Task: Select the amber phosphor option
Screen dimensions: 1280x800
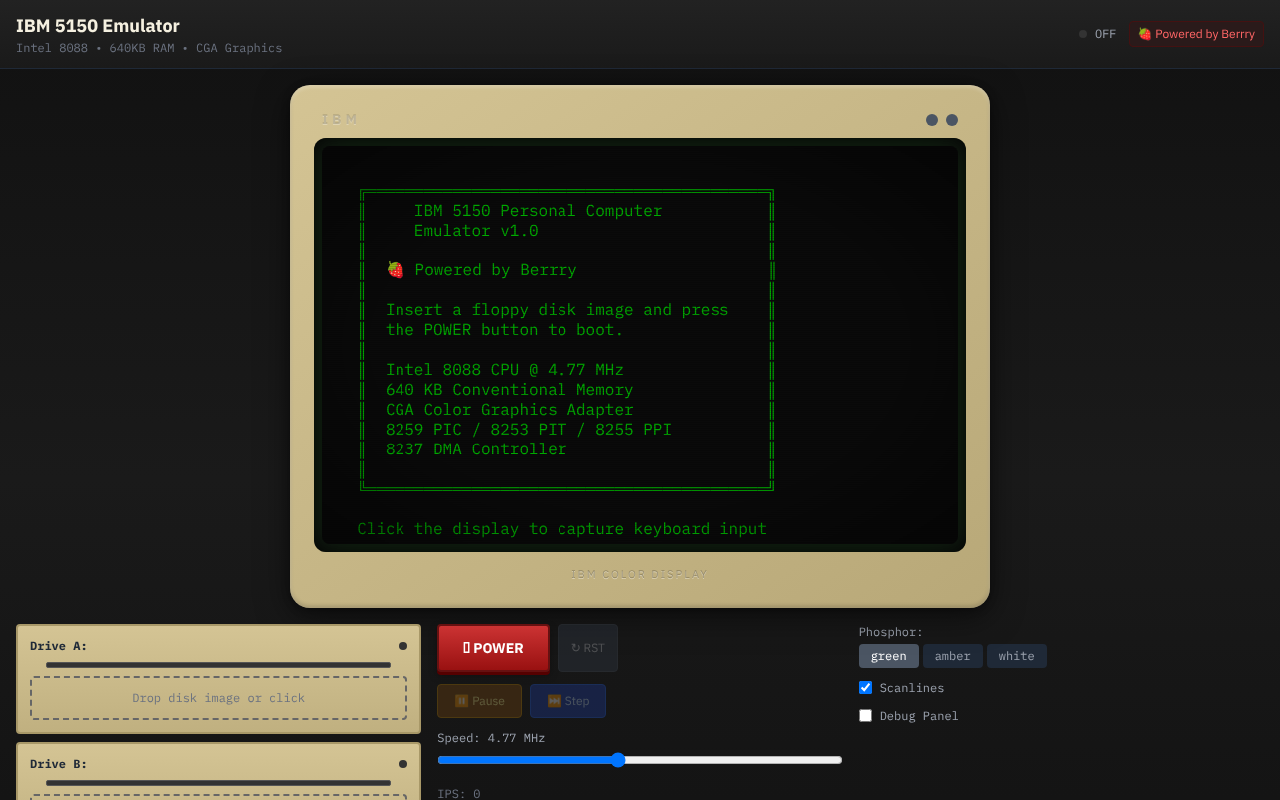Action: (x=953, y=656)
